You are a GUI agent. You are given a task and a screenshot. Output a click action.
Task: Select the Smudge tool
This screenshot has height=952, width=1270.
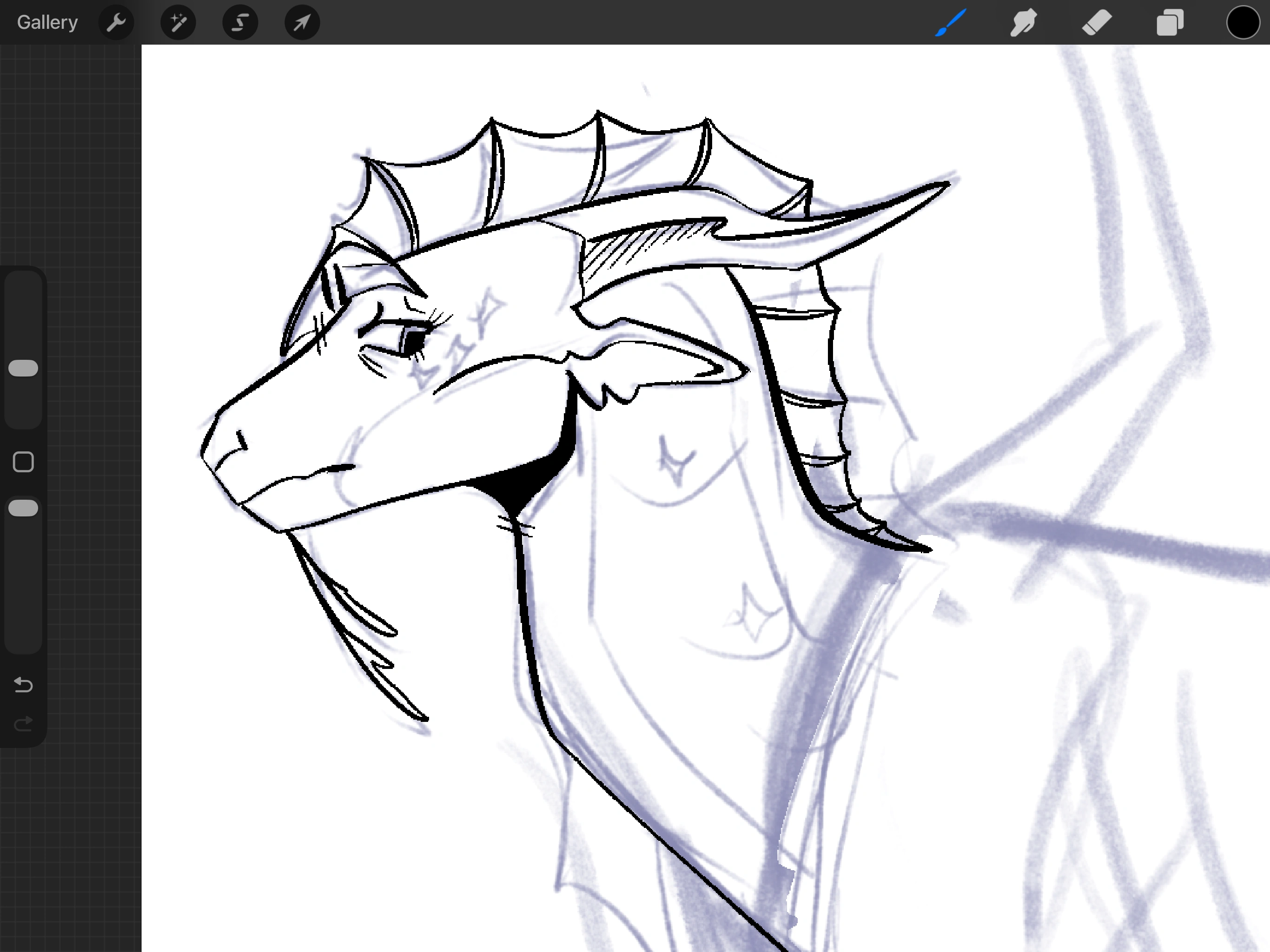click(1023, 23)
